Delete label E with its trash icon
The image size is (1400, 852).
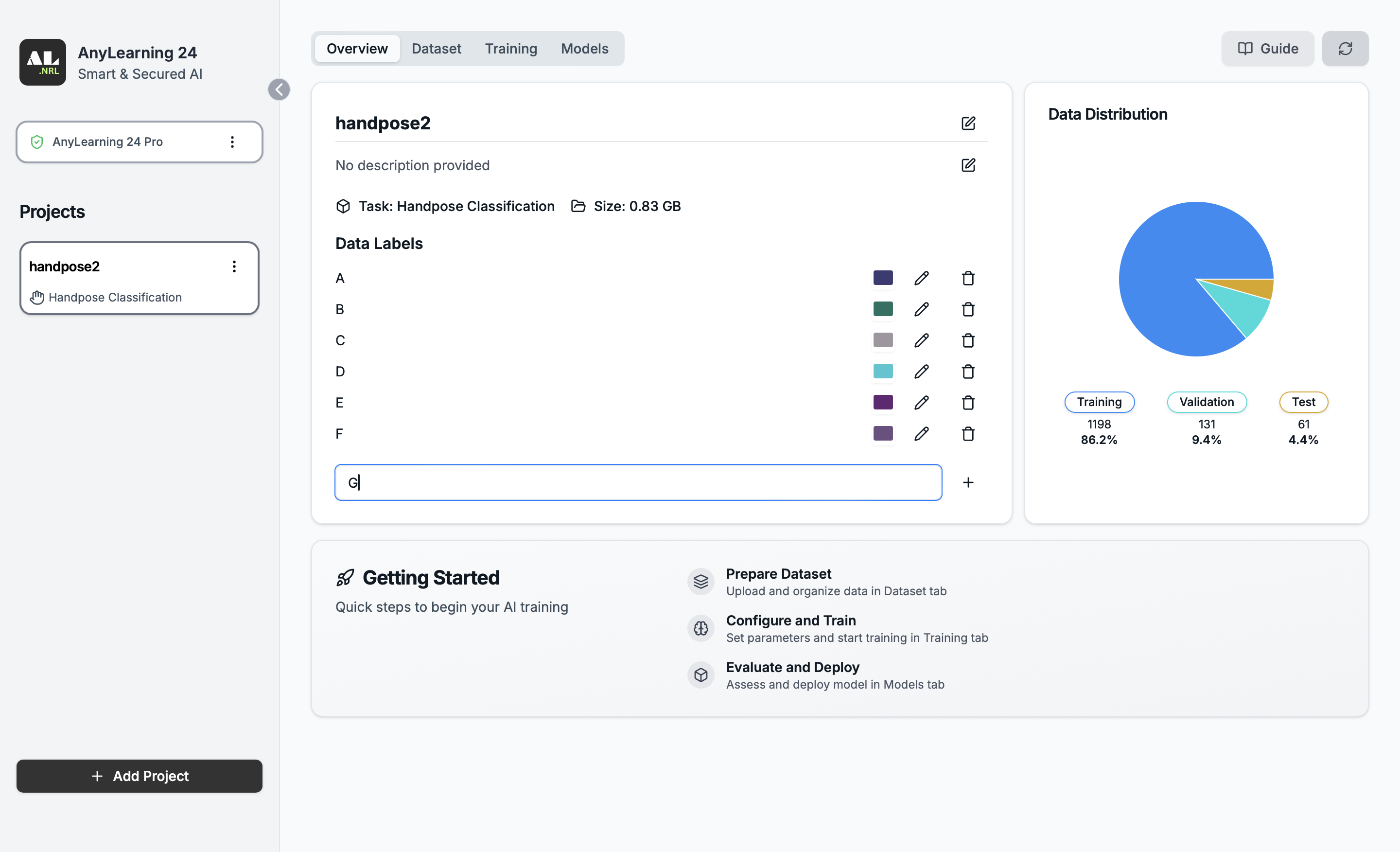pyautogui.click(x=968, y=402)
